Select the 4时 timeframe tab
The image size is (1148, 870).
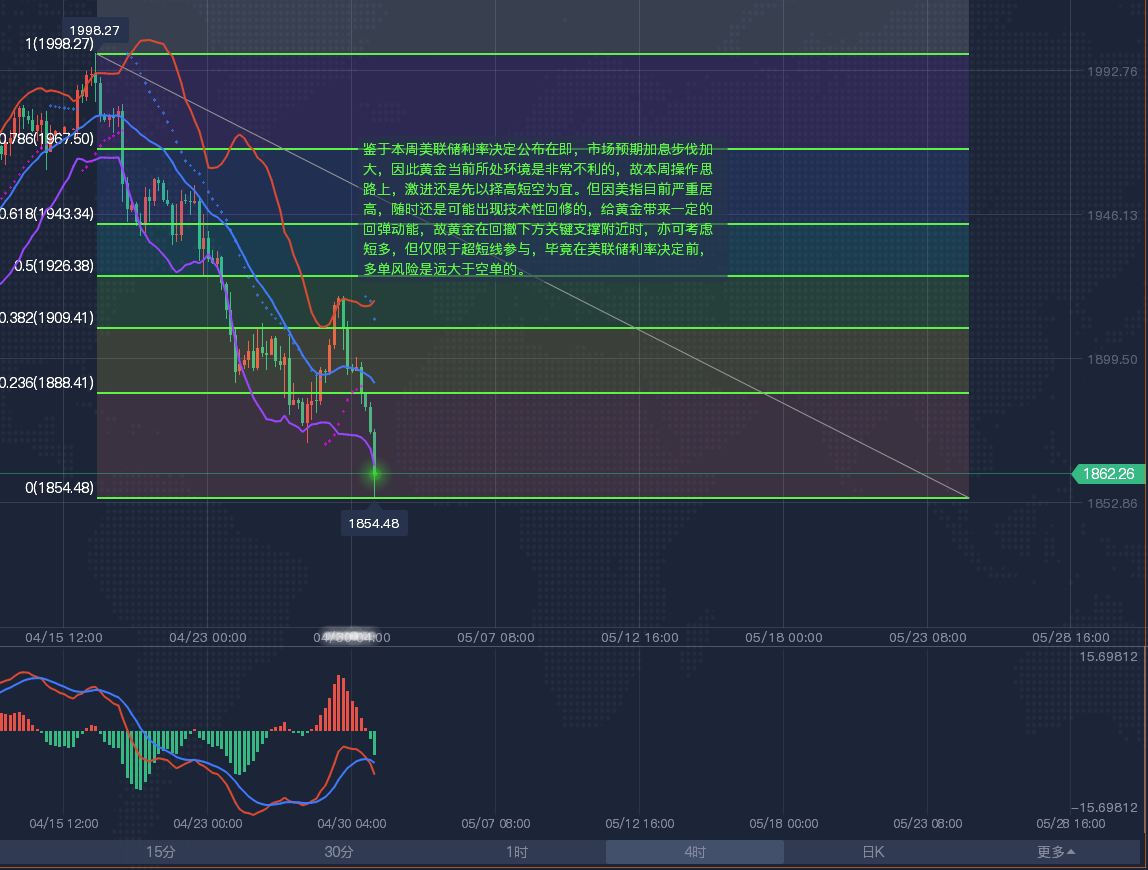[695, 852]
